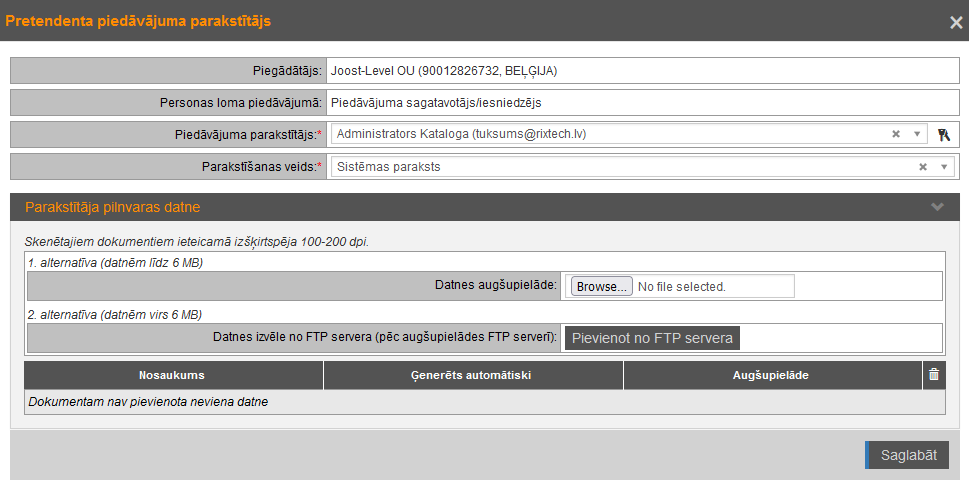This screenshot has width=969, height=480.
Task: Select Sistēmas paraksts combo box
Action: 620,167
